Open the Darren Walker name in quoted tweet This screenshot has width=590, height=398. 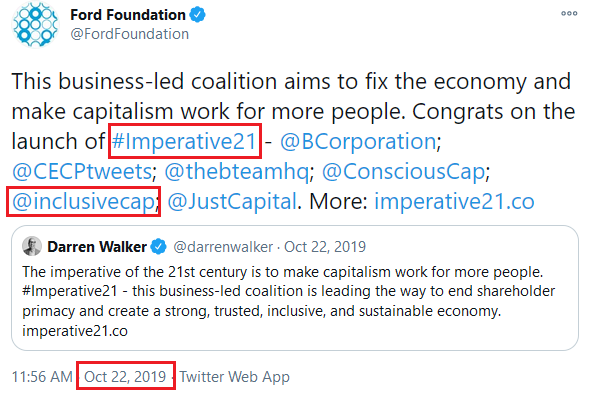pyautogui.click(x=97, y=247)
